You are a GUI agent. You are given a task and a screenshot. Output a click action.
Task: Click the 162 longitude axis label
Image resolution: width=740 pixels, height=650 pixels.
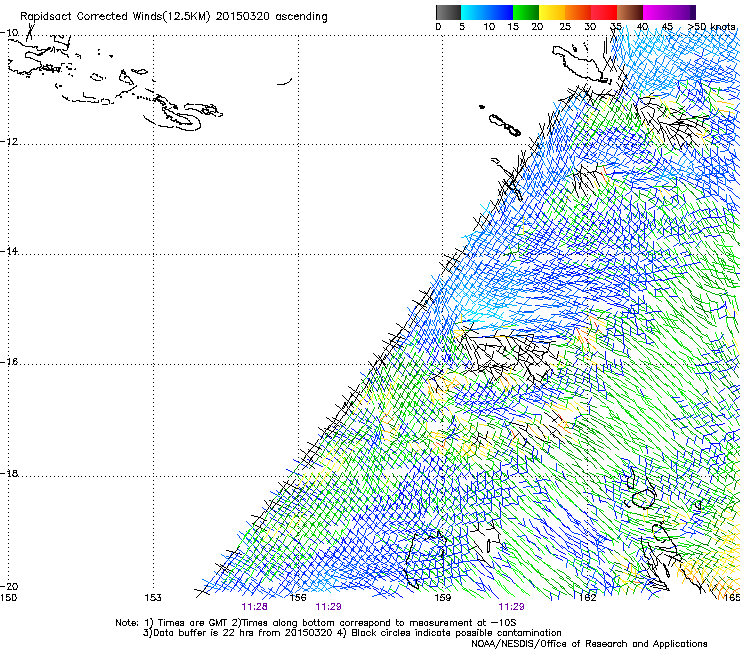coord(588,598)
